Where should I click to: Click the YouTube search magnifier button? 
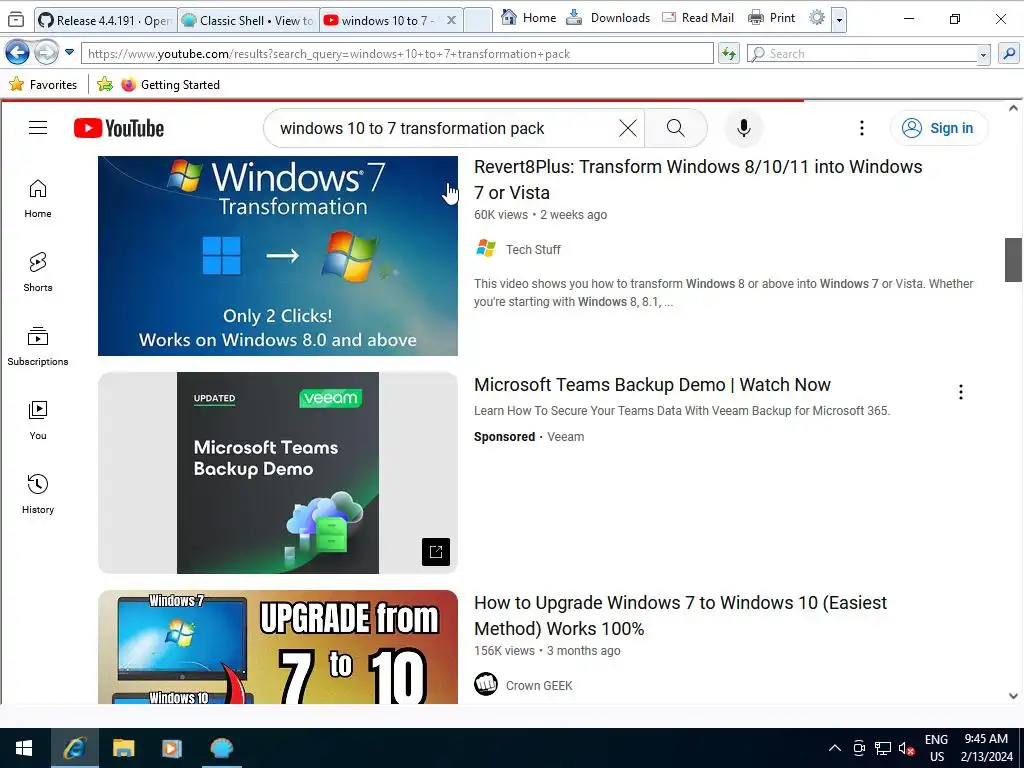click(x=676, y=128)
